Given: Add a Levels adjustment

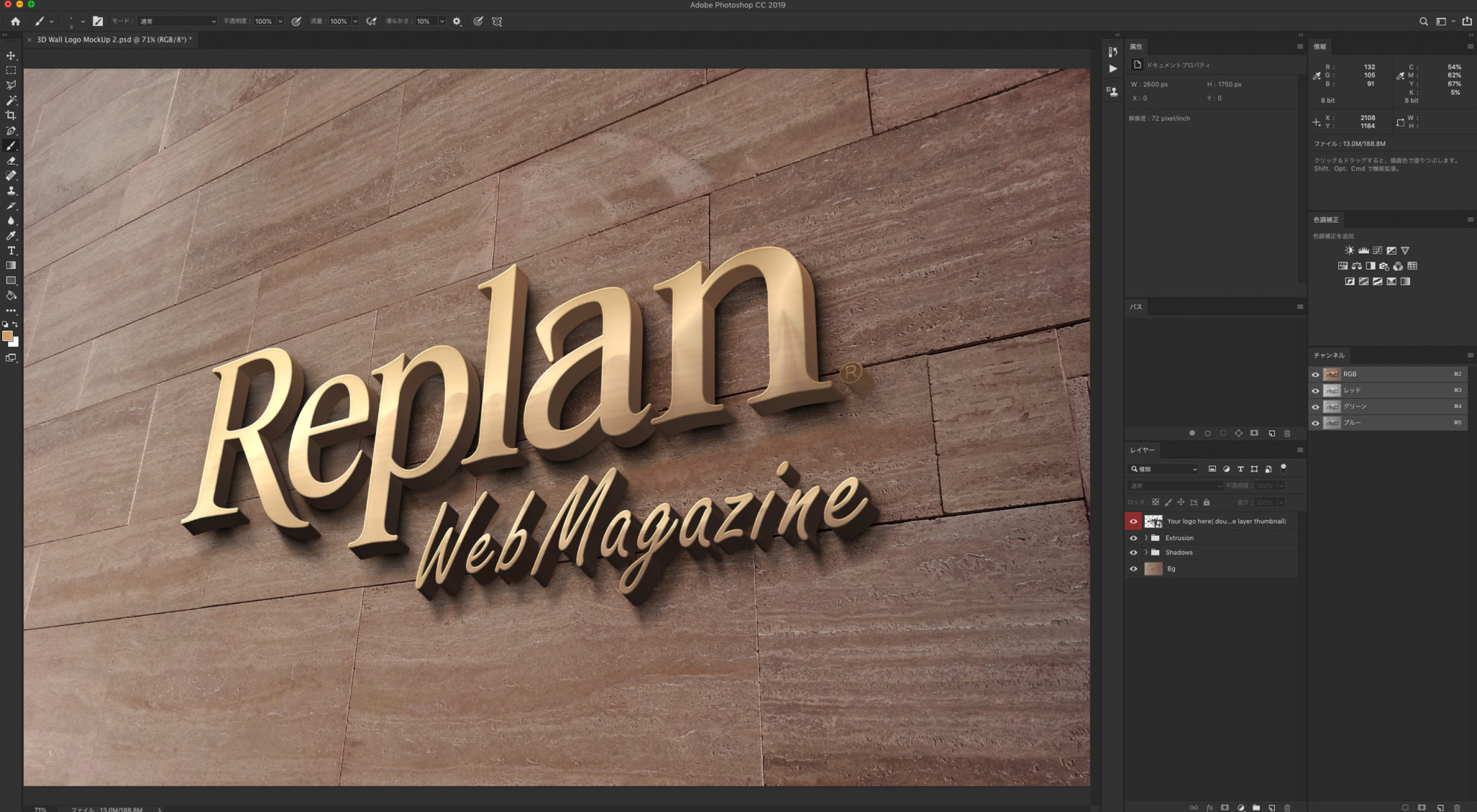Looking at the screenshot, I should click(1364, 251).
